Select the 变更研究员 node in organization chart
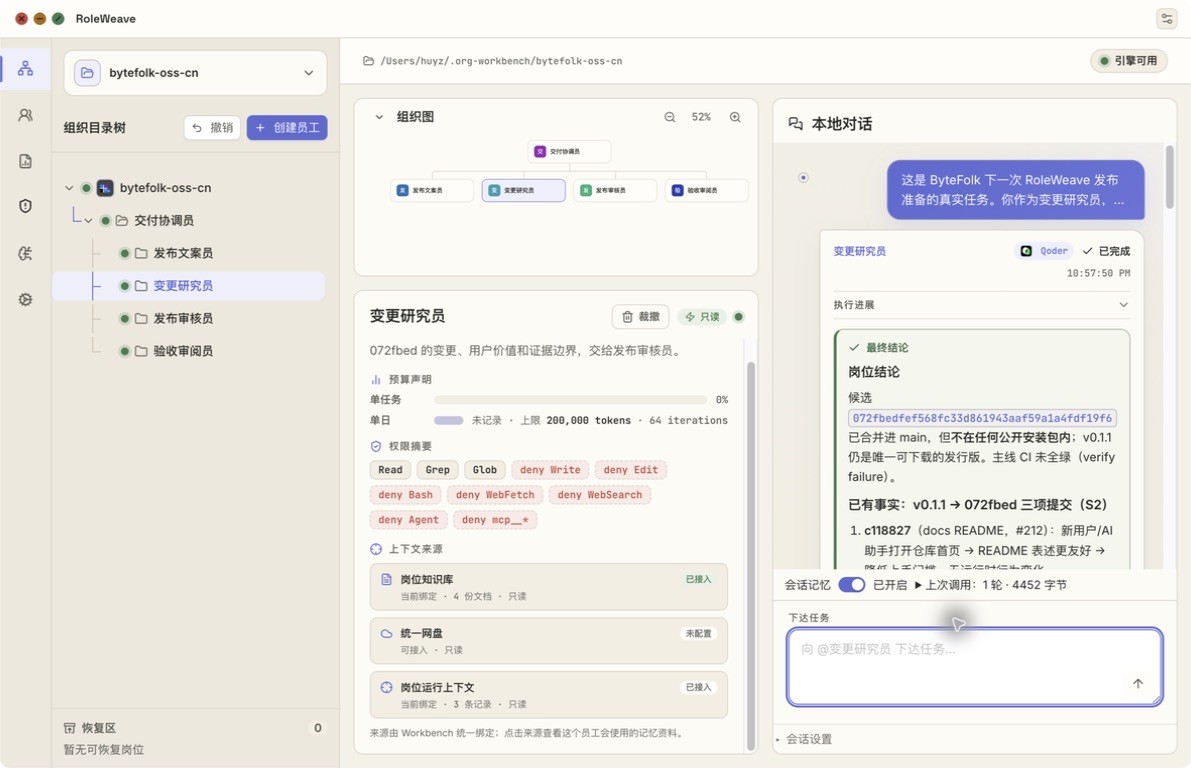 pos(523,190)
